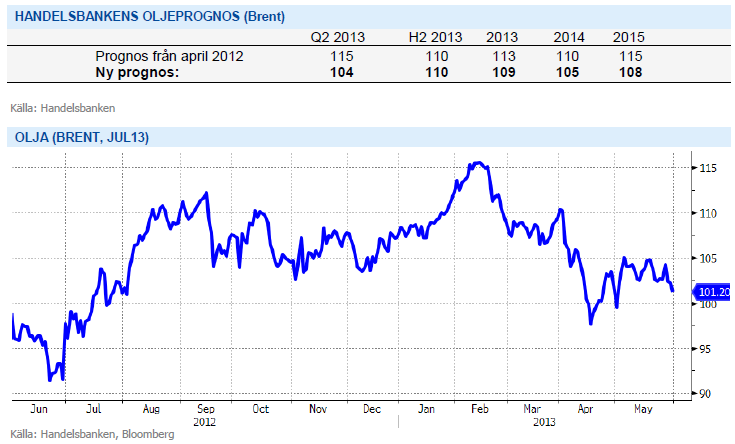Viewport: 735px width, 444px height.
Task: Click the 95 tick on price axis
Action: pos(706,349)
